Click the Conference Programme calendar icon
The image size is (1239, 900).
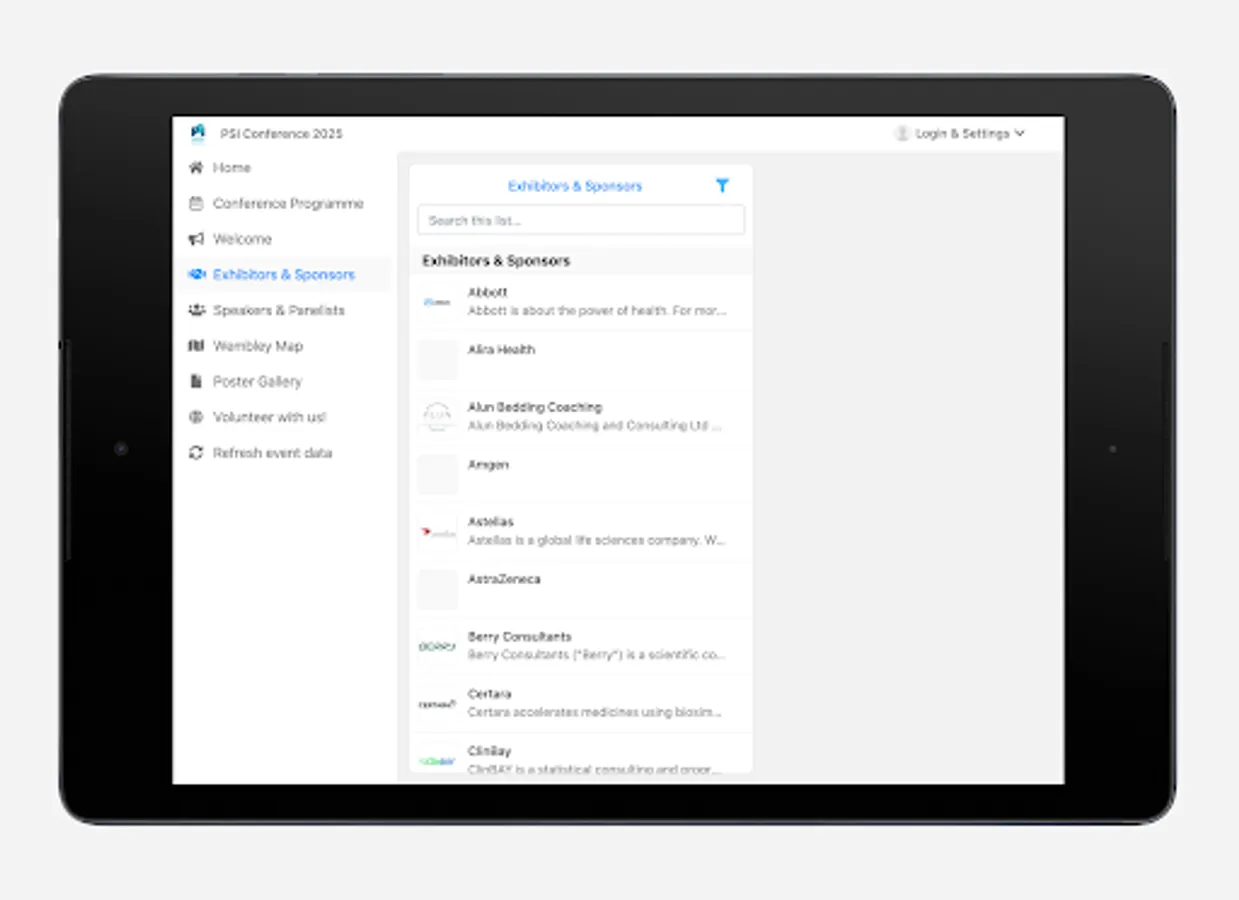[196, 203]
